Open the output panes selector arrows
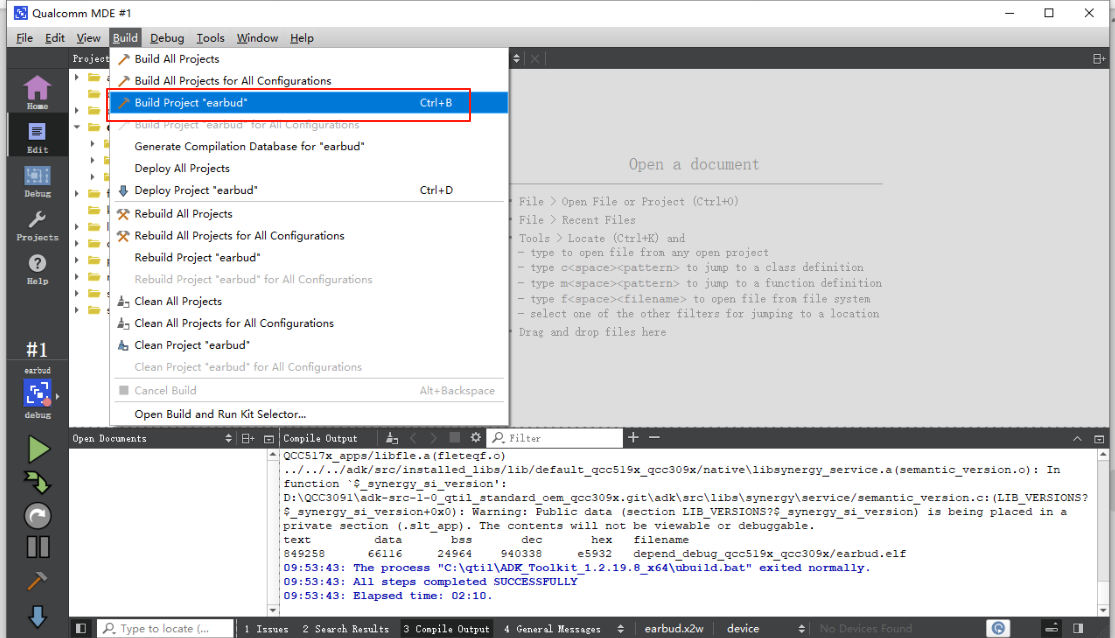Screen dimensions: 1115x638 click(621, 629)
